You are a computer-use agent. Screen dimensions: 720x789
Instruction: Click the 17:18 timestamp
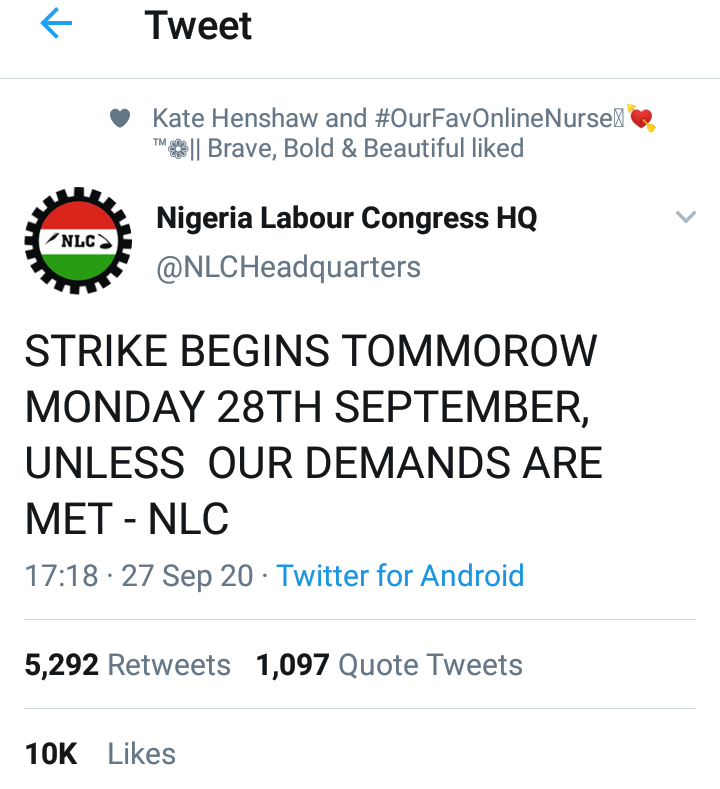pos(61,576)
